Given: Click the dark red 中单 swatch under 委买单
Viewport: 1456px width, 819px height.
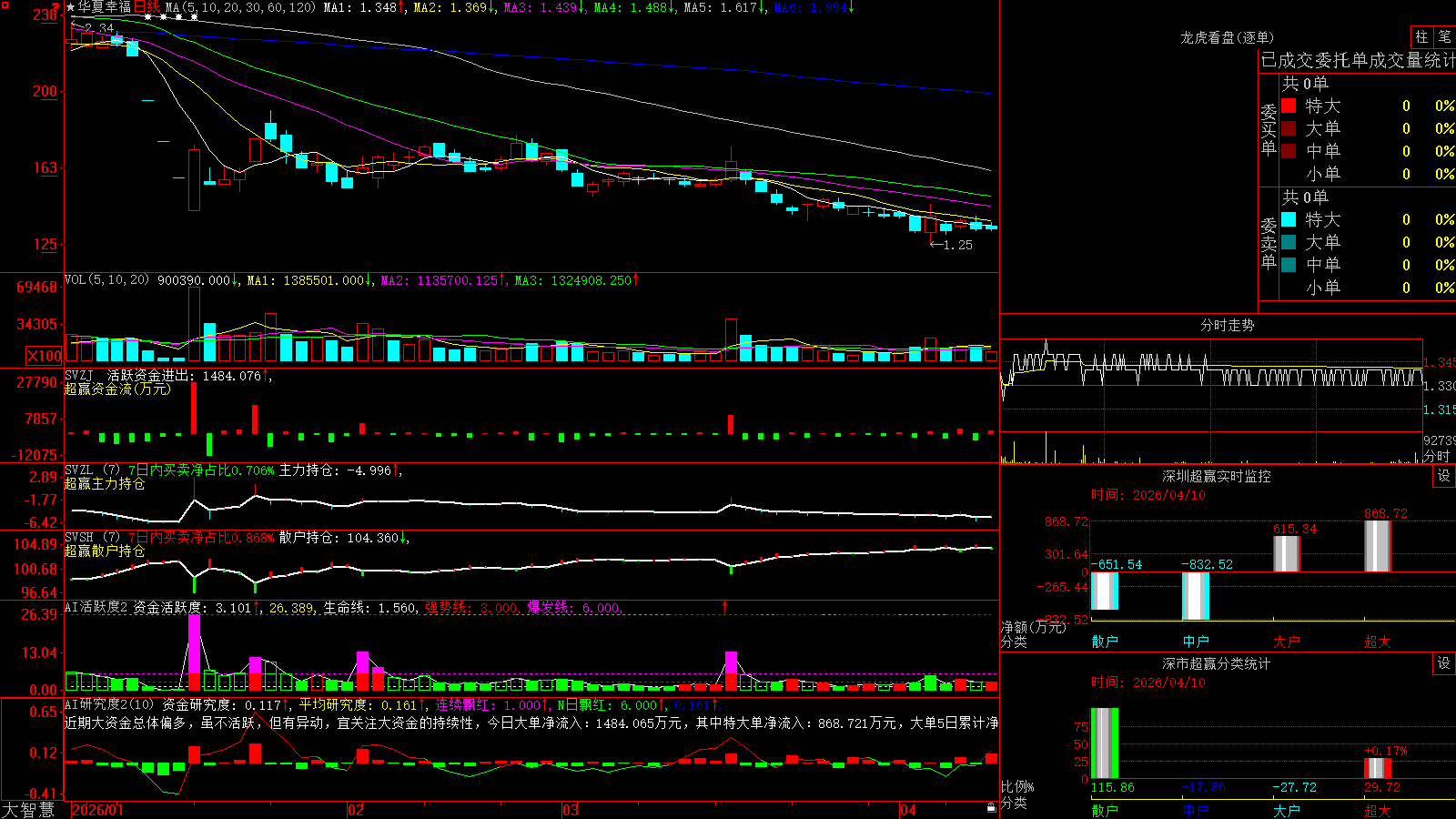Looking at the screenshot, I should [1289, 151].
